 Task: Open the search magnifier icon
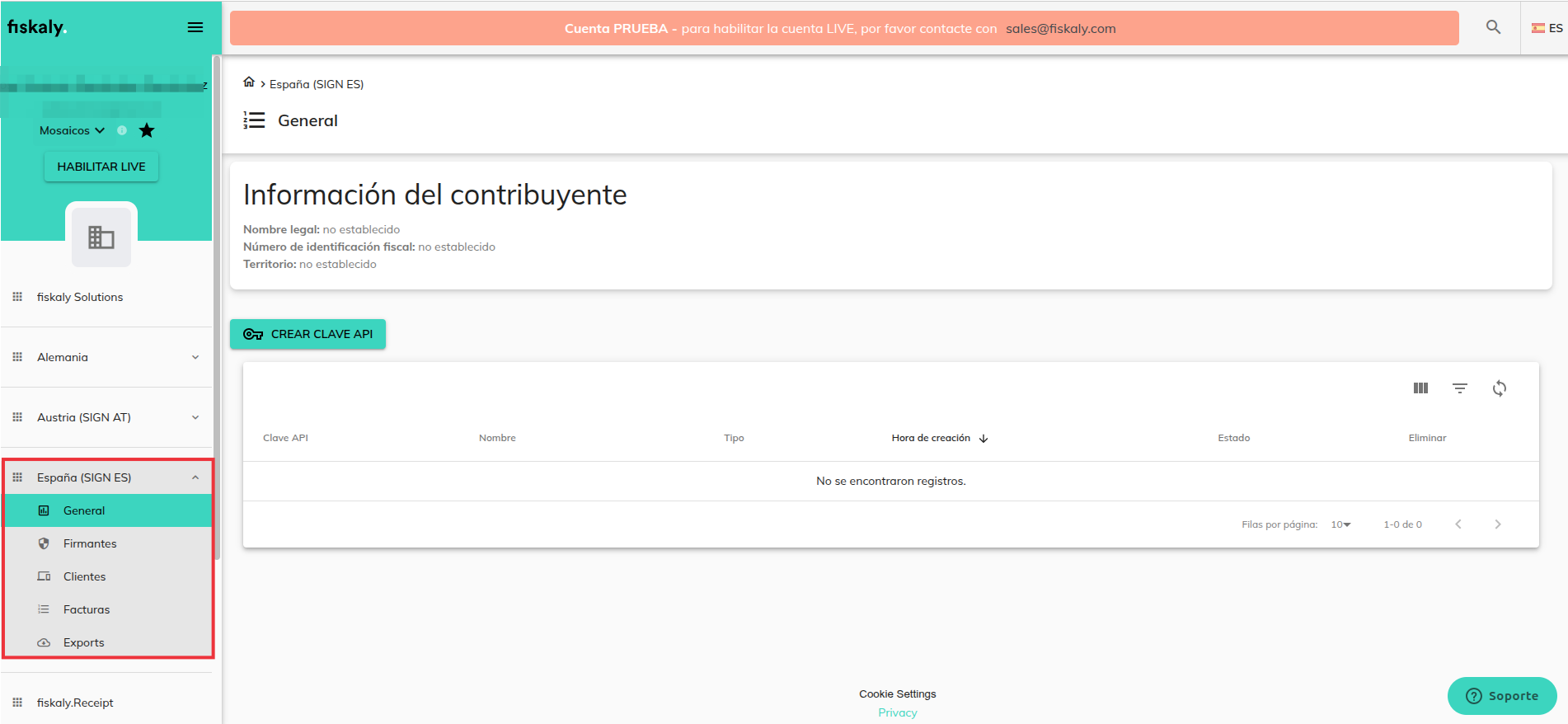coord(1493,27)
